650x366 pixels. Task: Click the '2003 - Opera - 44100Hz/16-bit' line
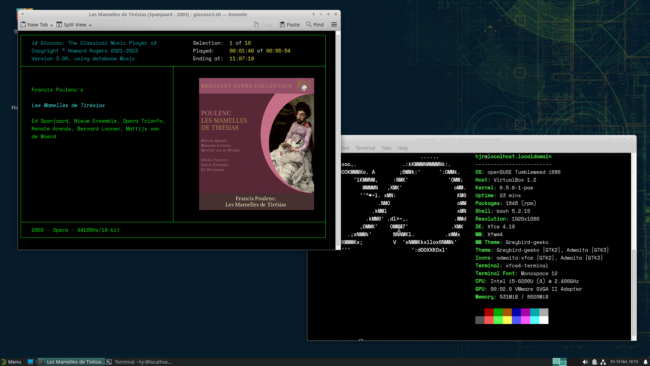(75, 230)
